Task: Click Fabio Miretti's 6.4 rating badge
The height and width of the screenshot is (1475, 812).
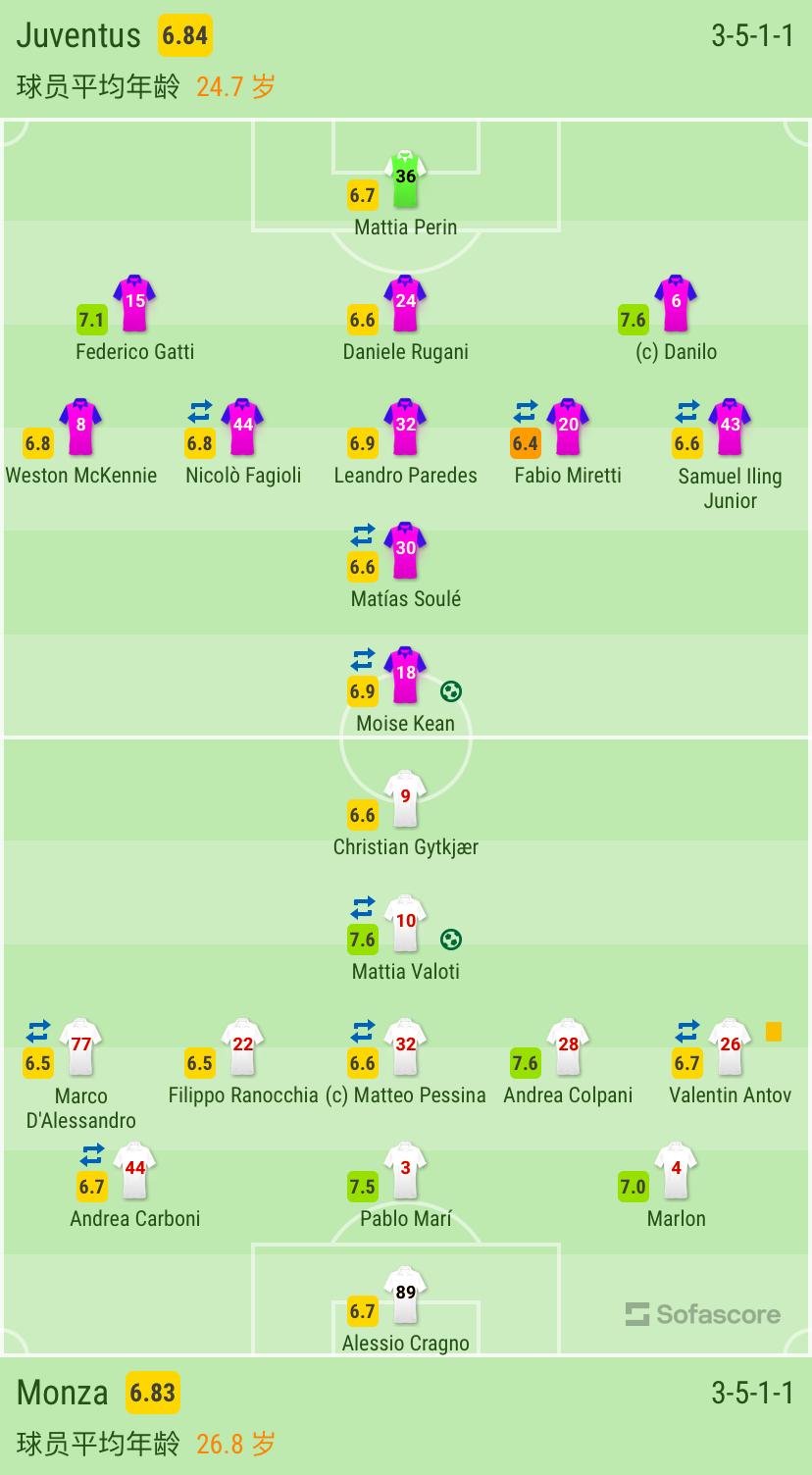Action: (x=526, y=443)
